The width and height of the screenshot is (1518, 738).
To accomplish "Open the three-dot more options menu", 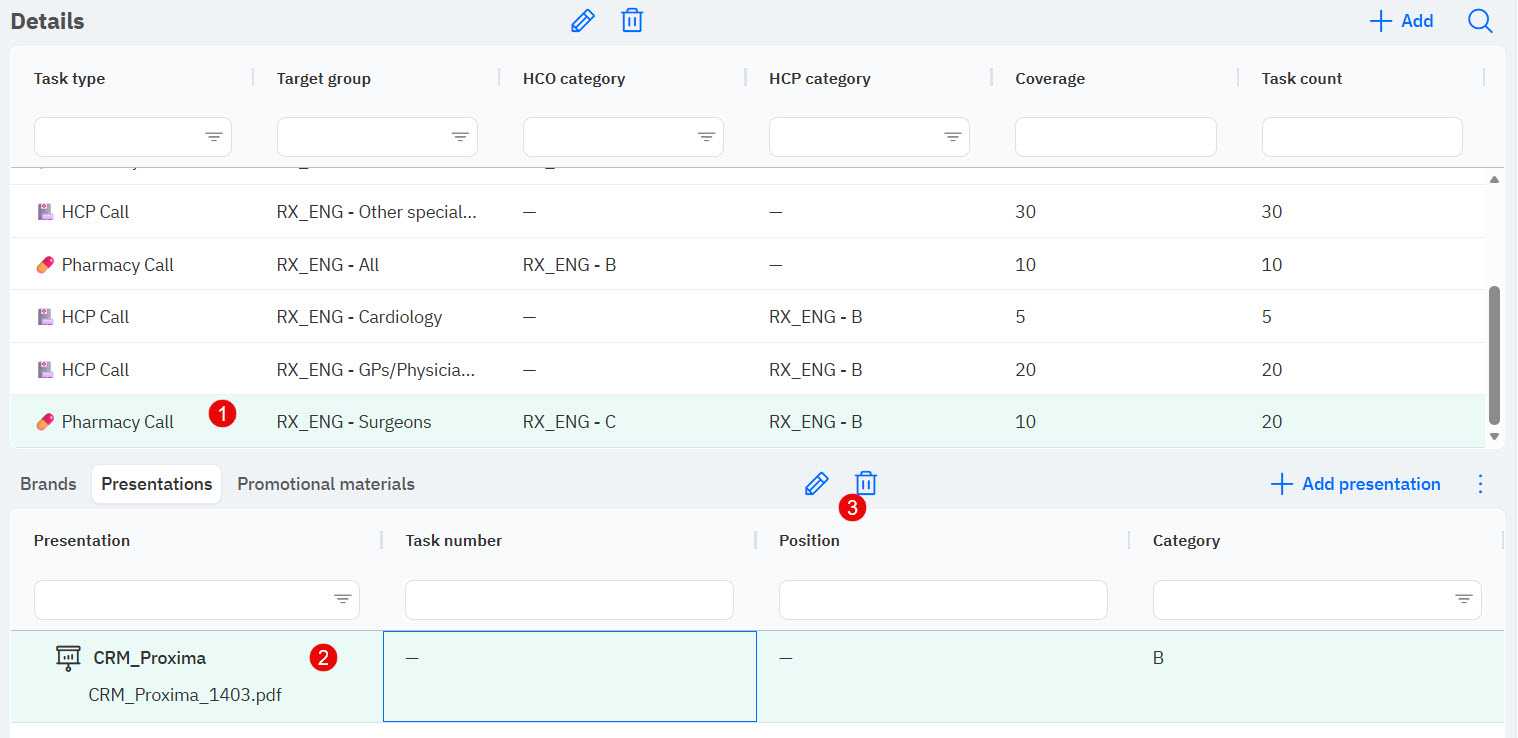I will [1481, 484].
